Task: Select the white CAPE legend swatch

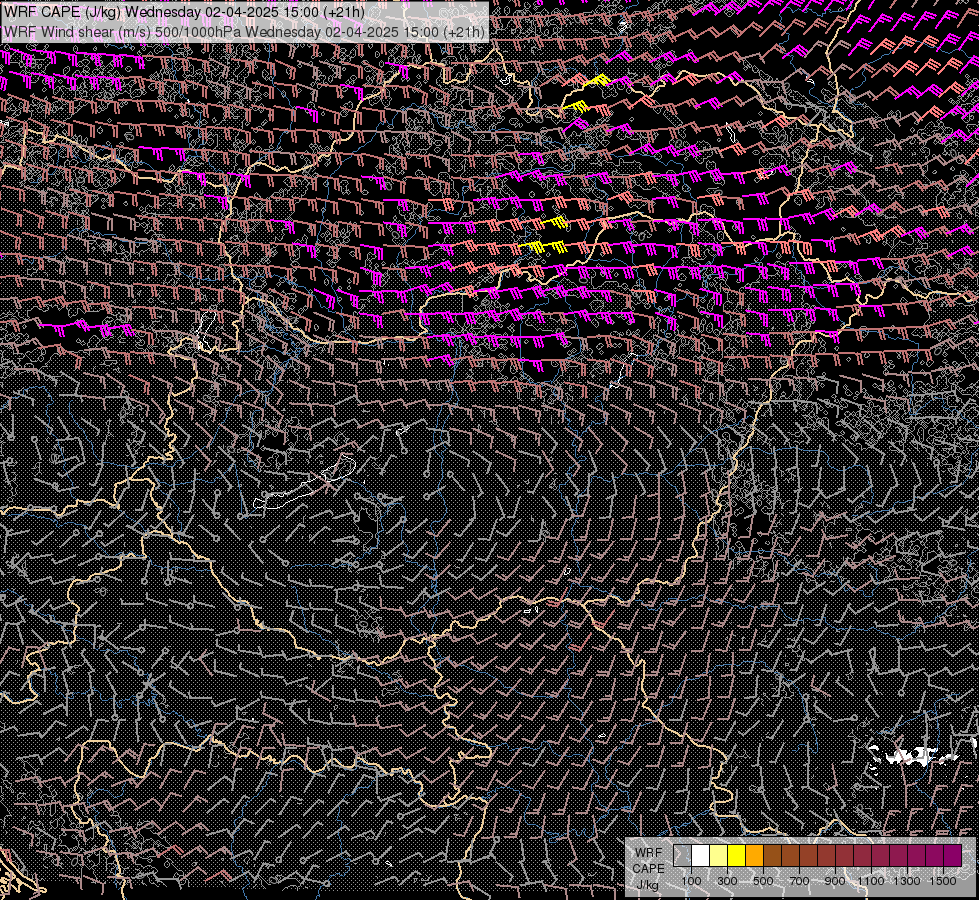Action: (701, 855)
